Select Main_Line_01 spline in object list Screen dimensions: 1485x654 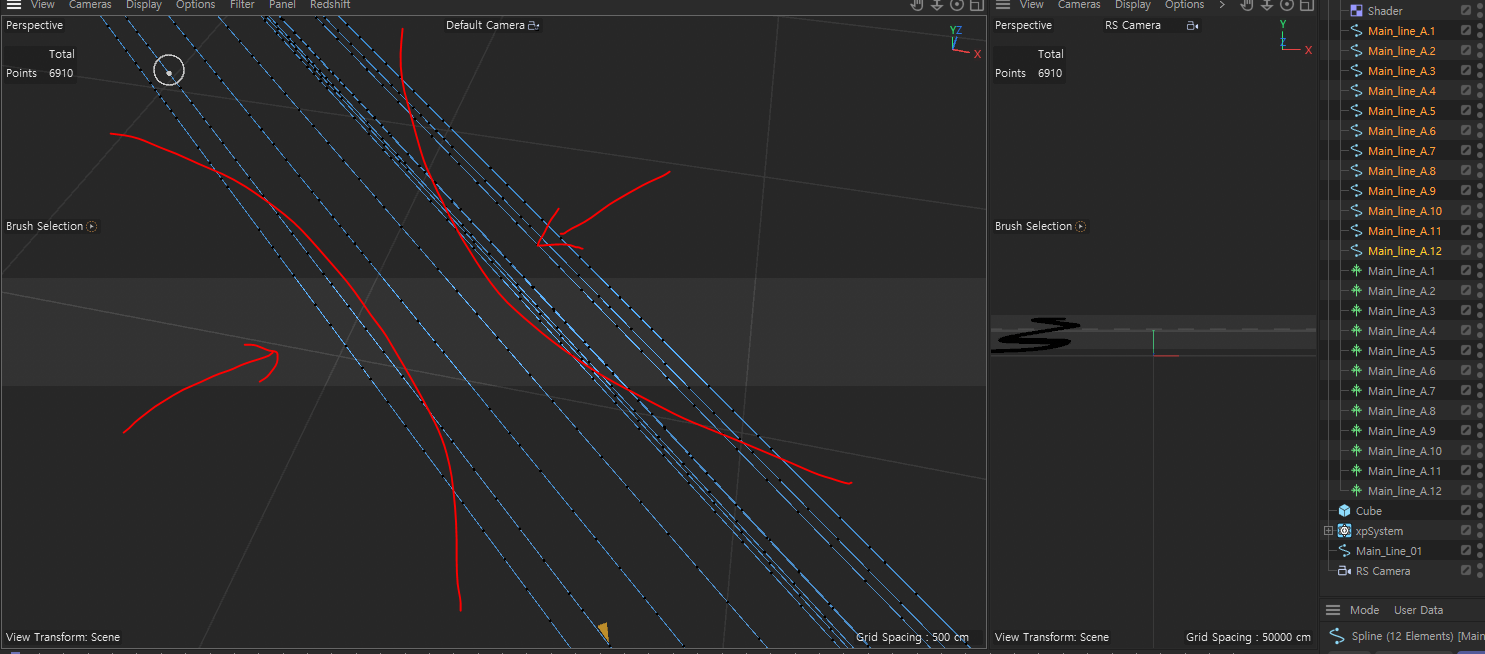click(x=1388, y=551)
